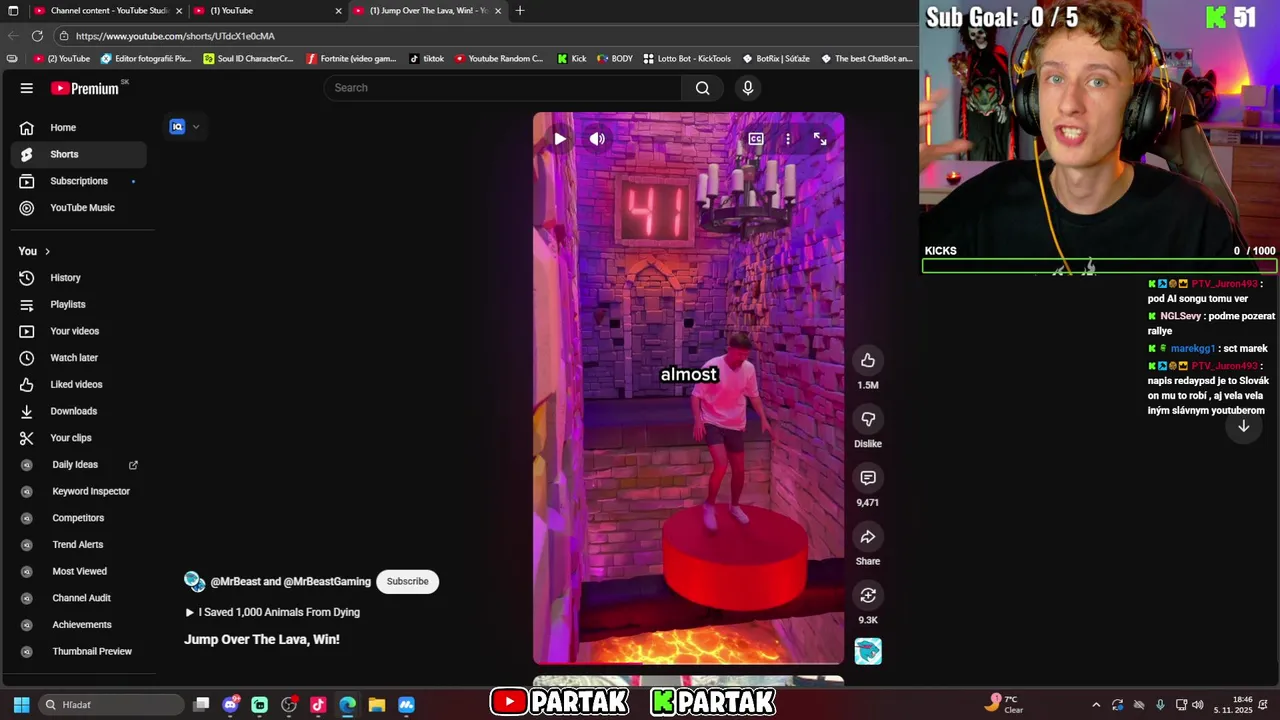Open the Fortnite (video gam... bookmark
The width and height of the screenshot is (1280, 720).
coord(351,59)
